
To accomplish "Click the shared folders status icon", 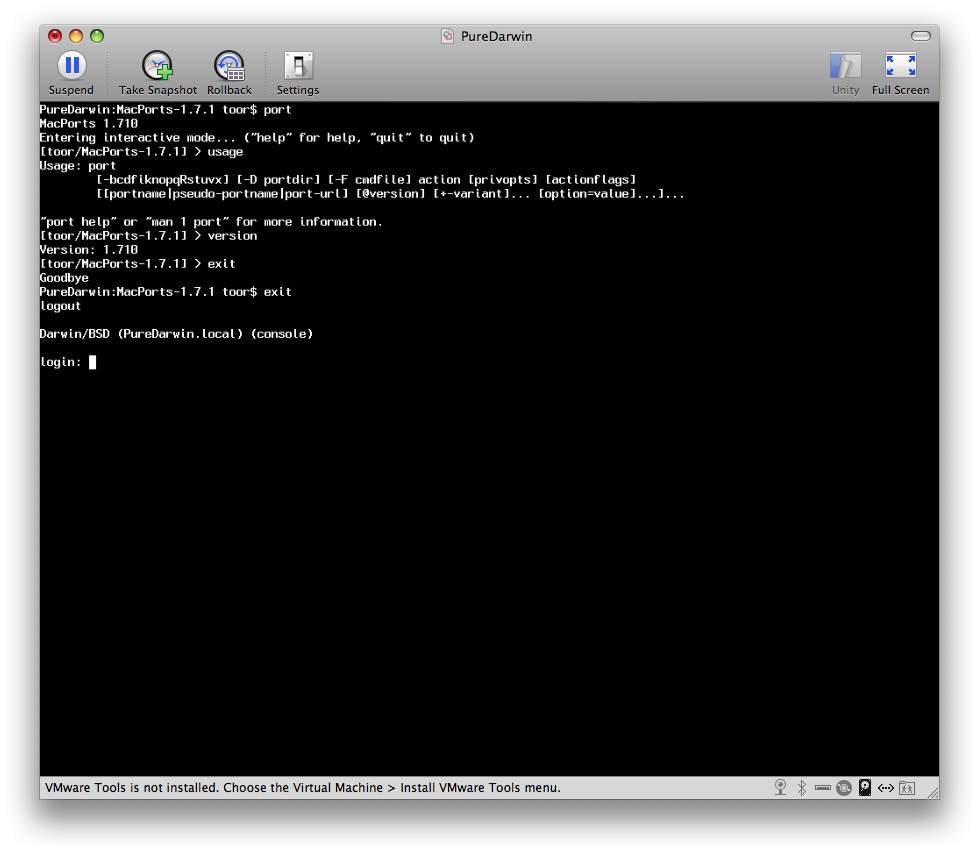I will (x=907, y=788).
